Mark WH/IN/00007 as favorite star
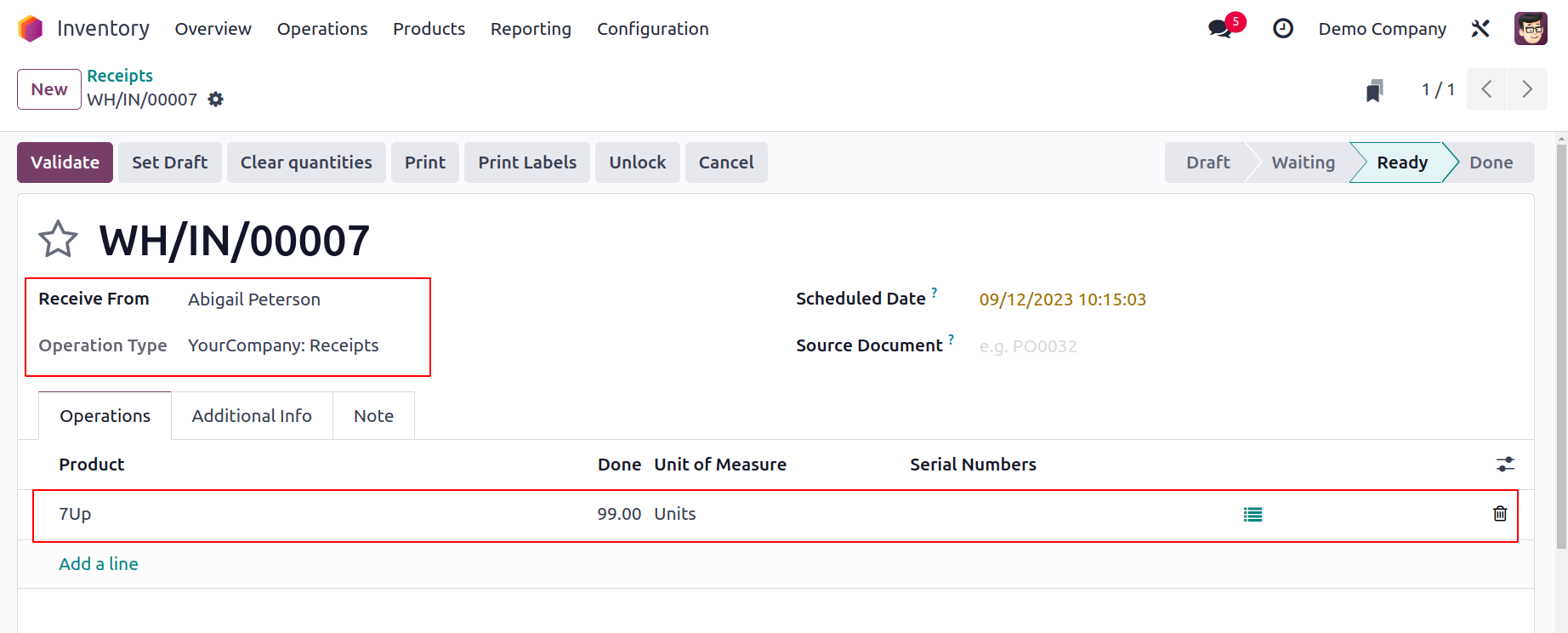This screenshot has height=633, width=1568. point(58,239)
